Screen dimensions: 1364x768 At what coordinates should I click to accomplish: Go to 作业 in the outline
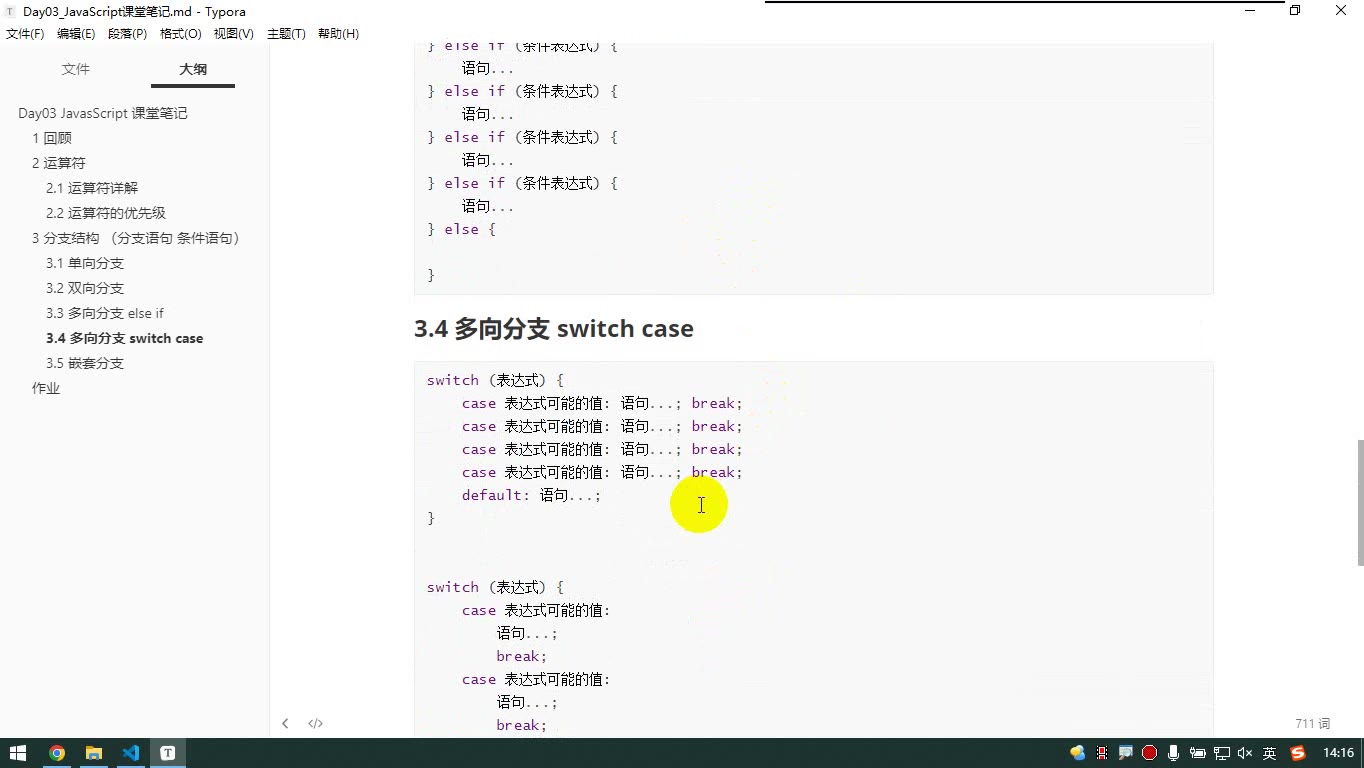click(46, 388)
